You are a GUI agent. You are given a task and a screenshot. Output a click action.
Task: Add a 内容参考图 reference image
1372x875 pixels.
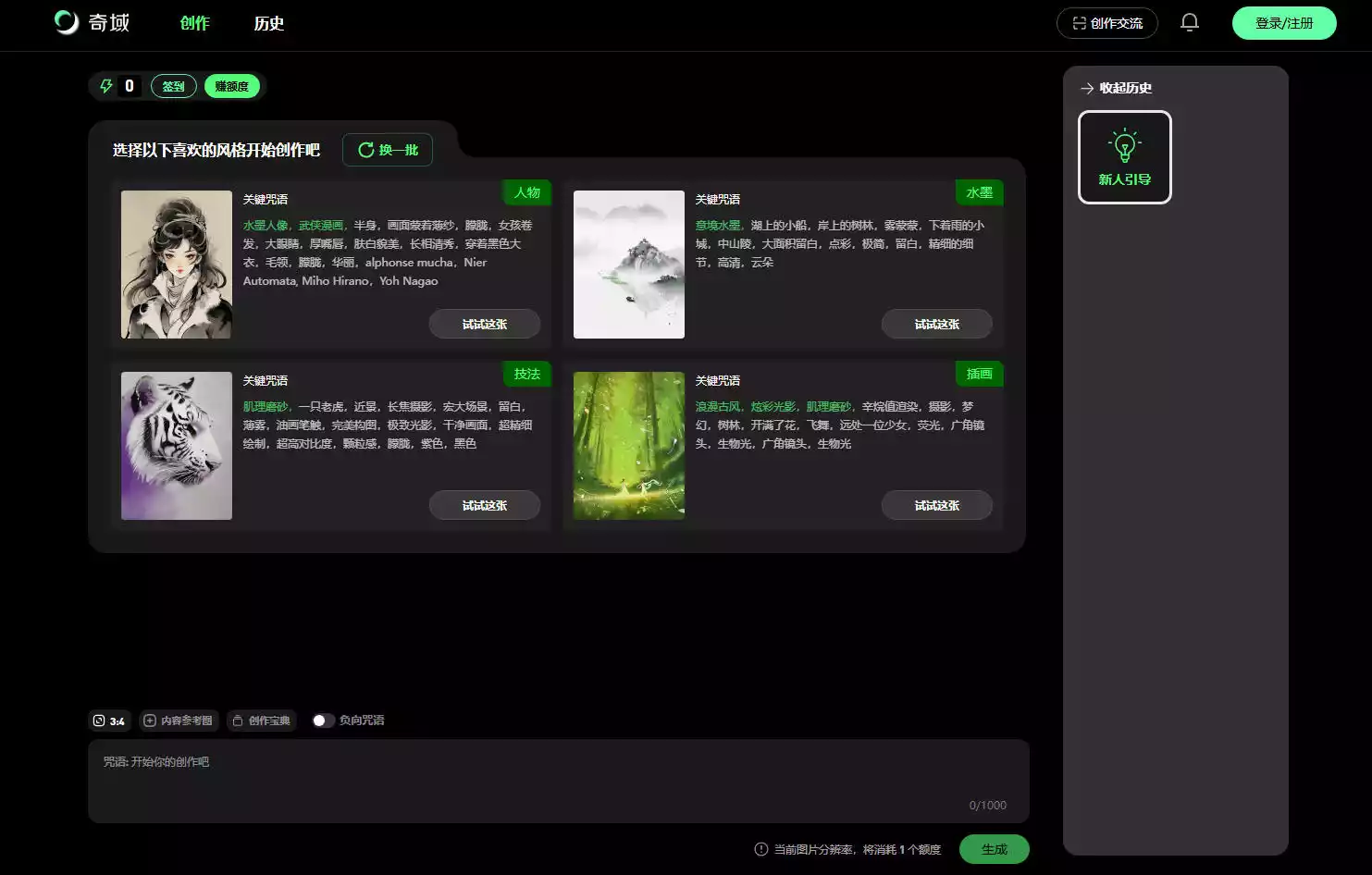click(x=178, y=721)
